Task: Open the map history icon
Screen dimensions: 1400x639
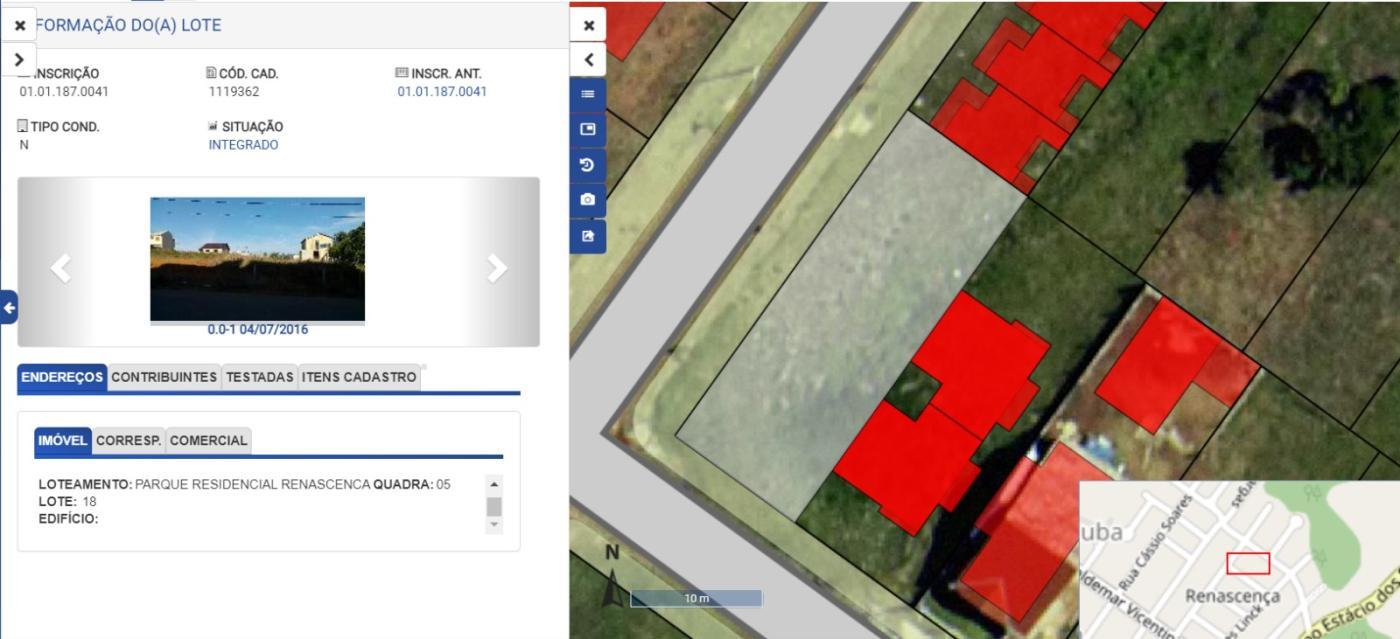Action: (589, 165)
